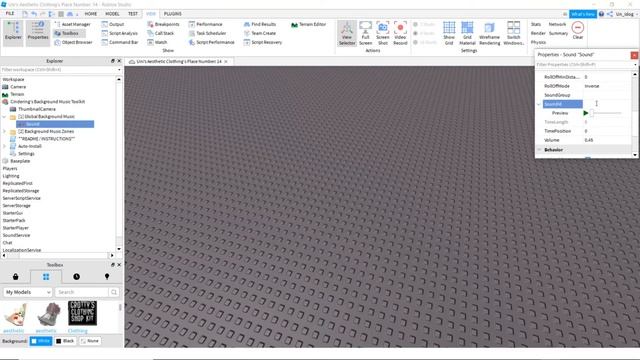Open the Task Scheduler
640x360 pixels.
pos(207,33)
